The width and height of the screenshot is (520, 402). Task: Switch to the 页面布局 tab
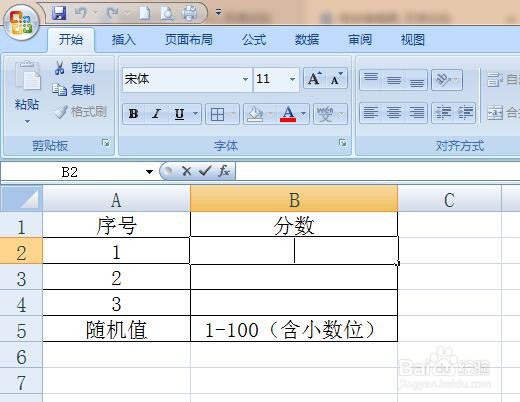tap(189, 40)
